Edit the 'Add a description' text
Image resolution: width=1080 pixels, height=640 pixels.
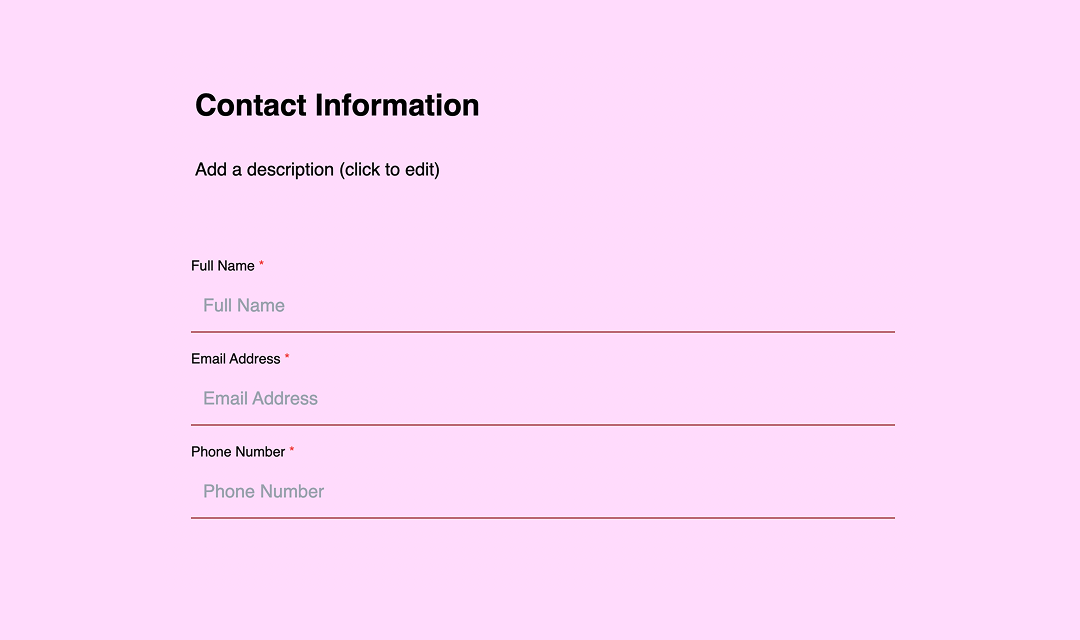(x=265, y=169)
